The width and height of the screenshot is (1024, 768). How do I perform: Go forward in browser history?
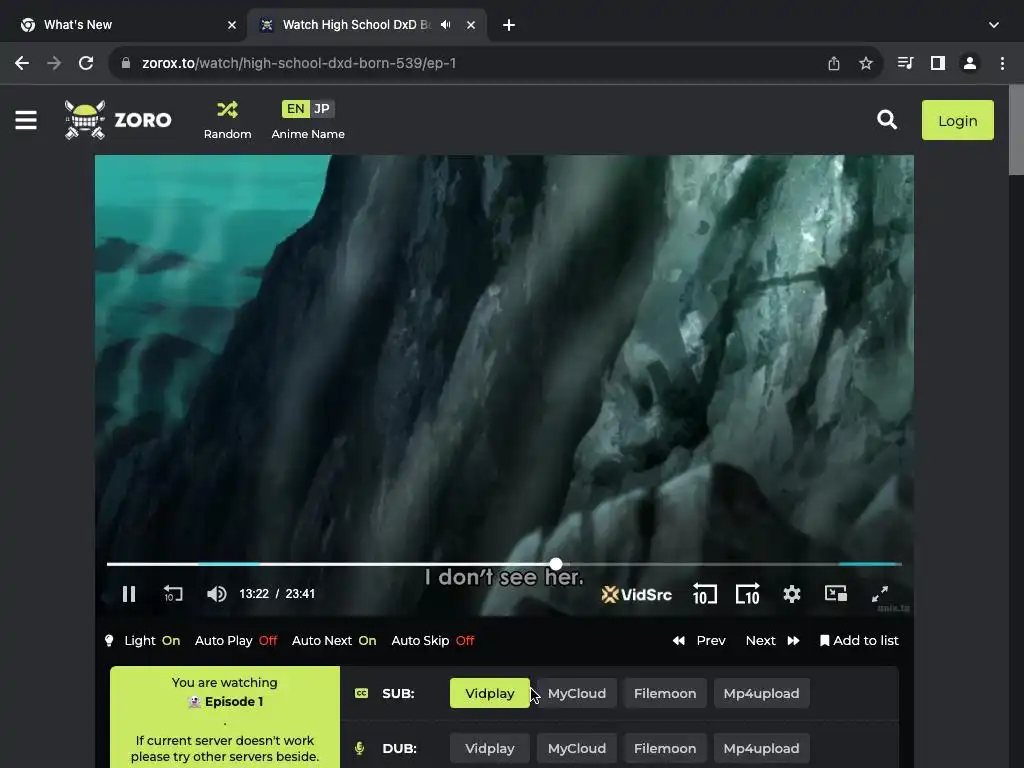point(54,63)
